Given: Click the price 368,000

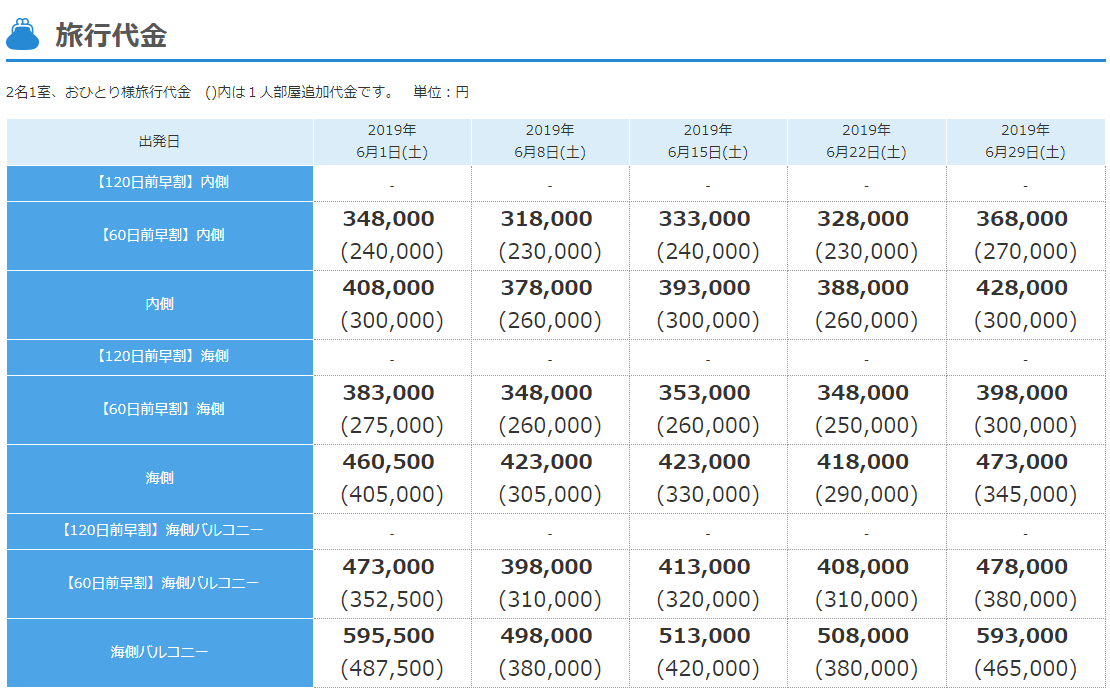Looking at the screenshot, I should pyautogui.click(x=1022, y=219).
